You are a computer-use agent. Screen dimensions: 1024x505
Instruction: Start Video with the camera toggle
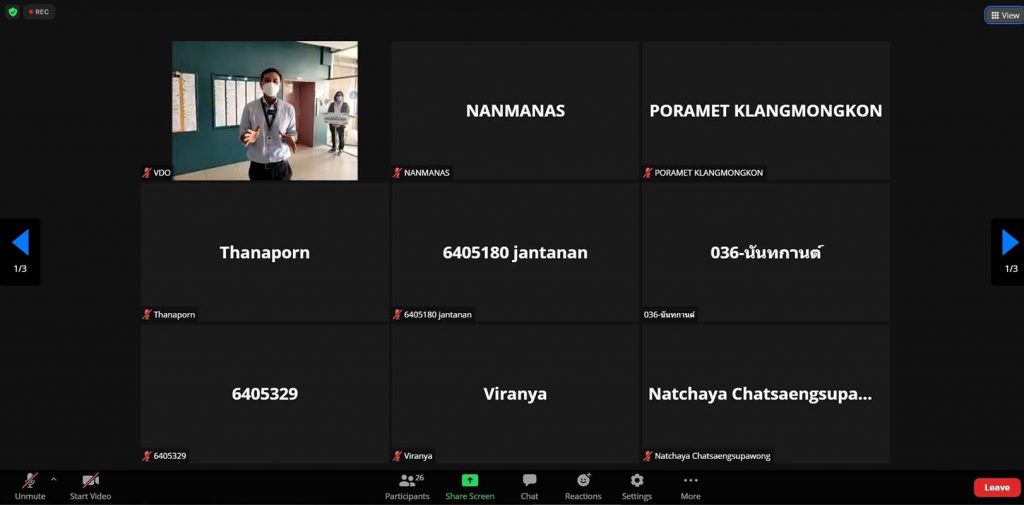90,486
